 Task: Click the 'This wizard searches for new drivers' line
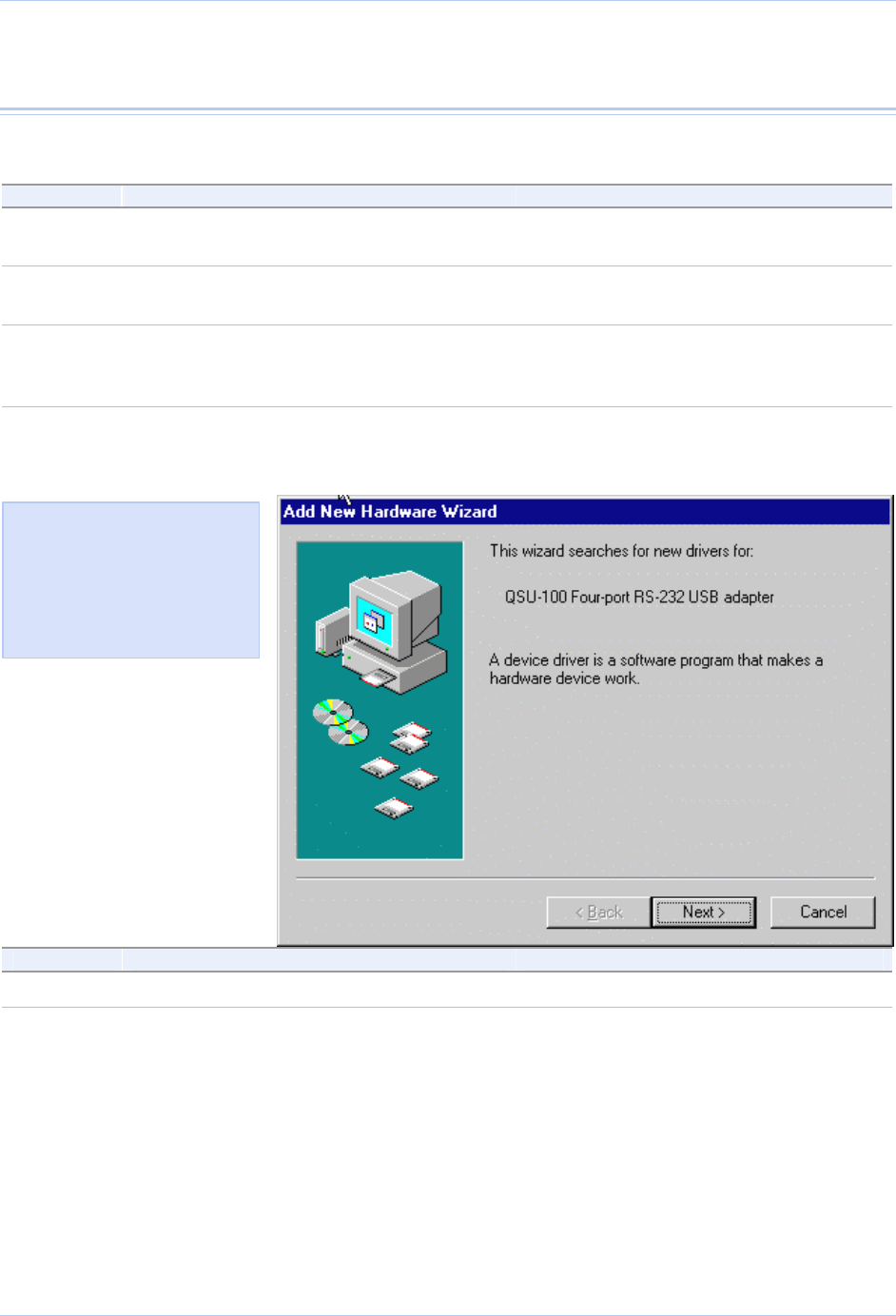[x=621, y=550]
